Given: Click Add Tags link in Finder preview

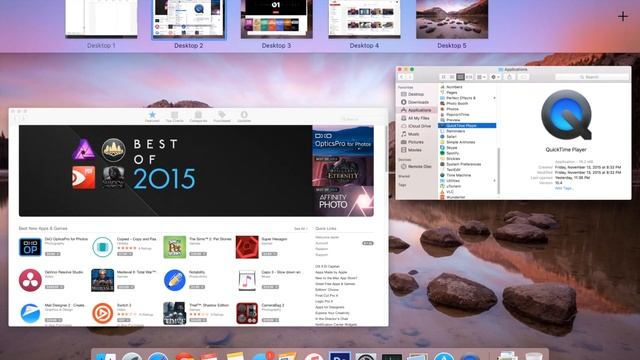Looking at the screenshot, I should (x=564, y=188).
